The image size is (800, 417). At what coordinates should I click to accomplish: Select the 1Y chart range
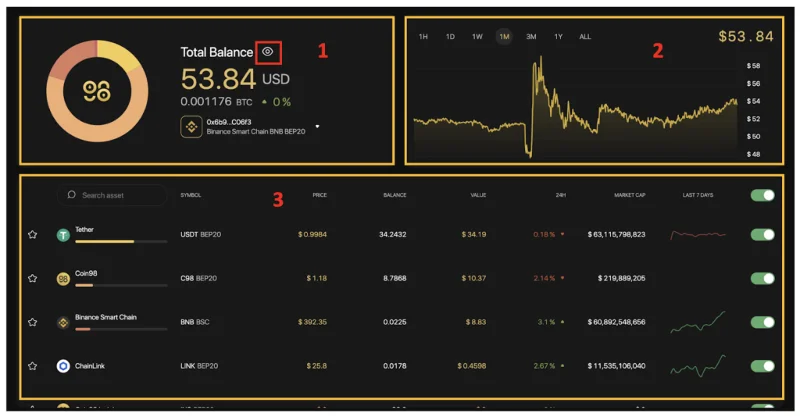[558, 36]
